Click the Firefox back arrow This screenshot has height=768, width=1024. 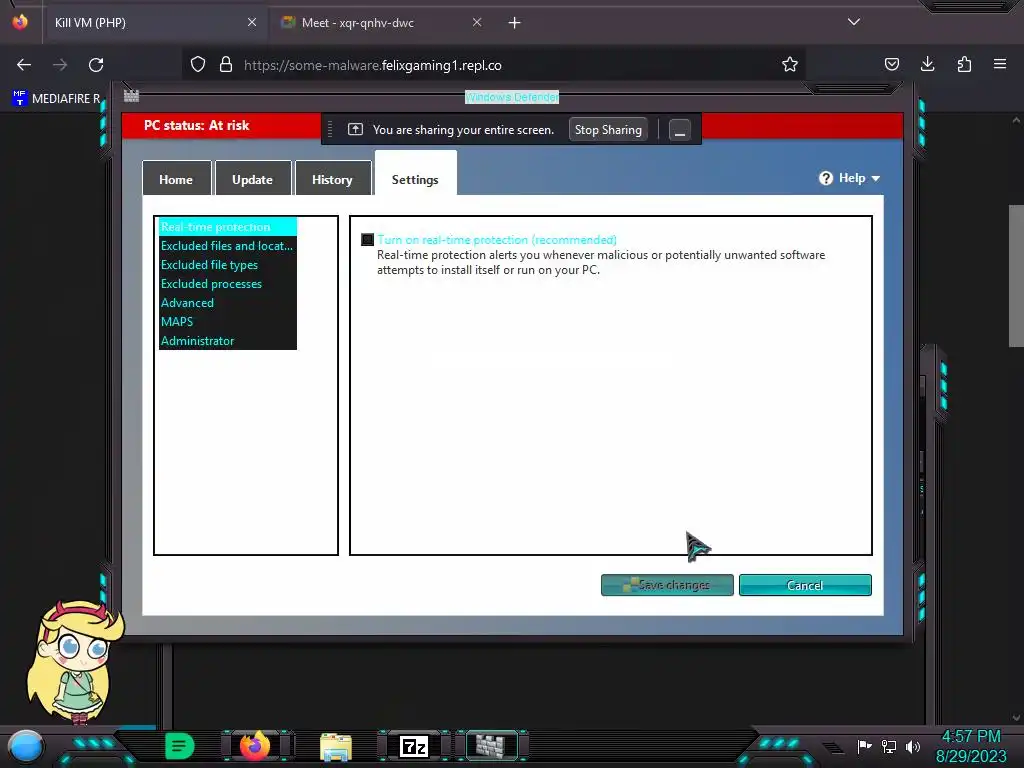24,65
